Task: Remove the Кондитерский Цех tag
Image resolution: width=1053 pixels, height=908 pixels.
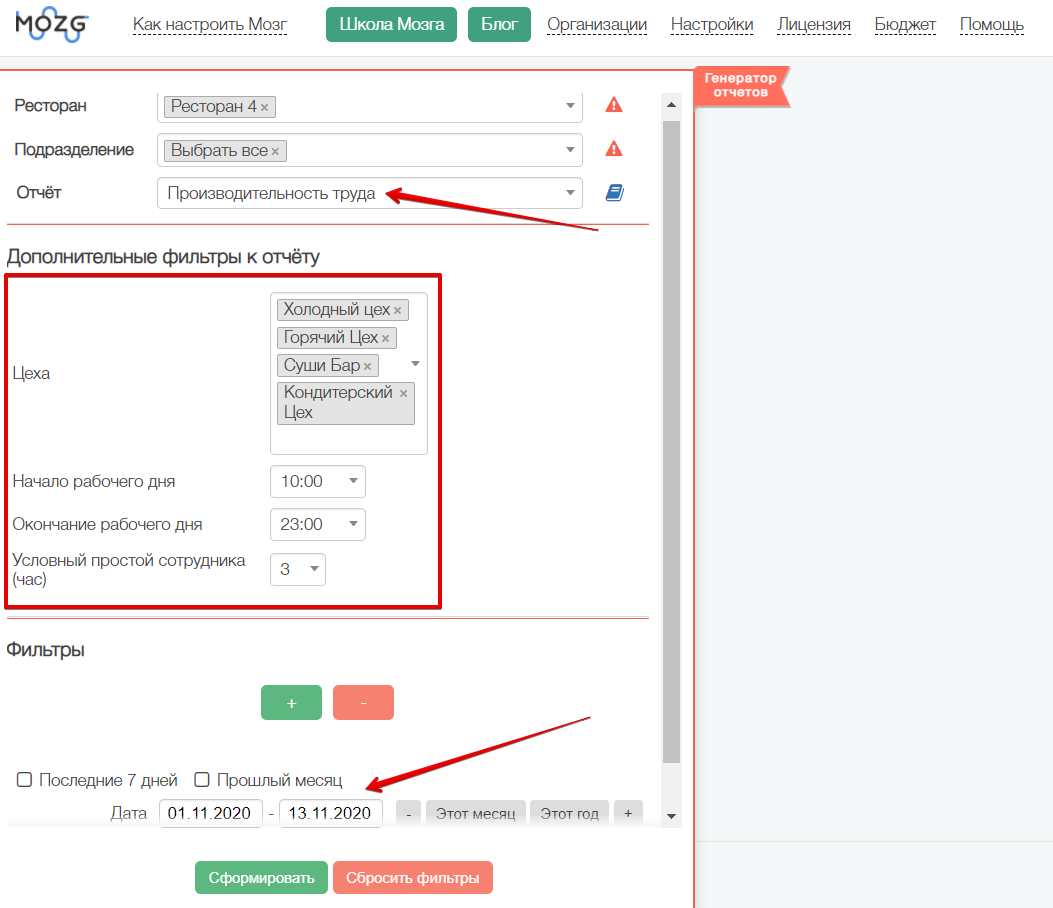Action: point(403,394)
